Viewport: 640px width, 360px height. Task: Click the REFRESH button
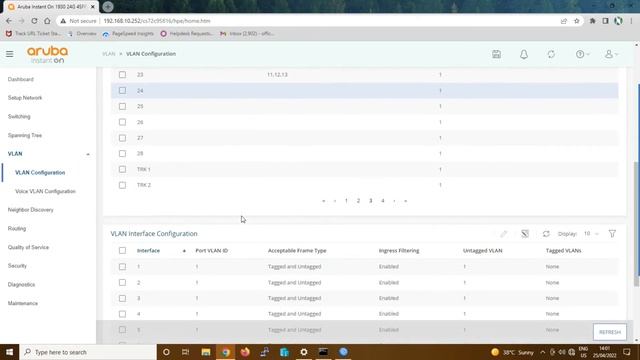(610, 332)
